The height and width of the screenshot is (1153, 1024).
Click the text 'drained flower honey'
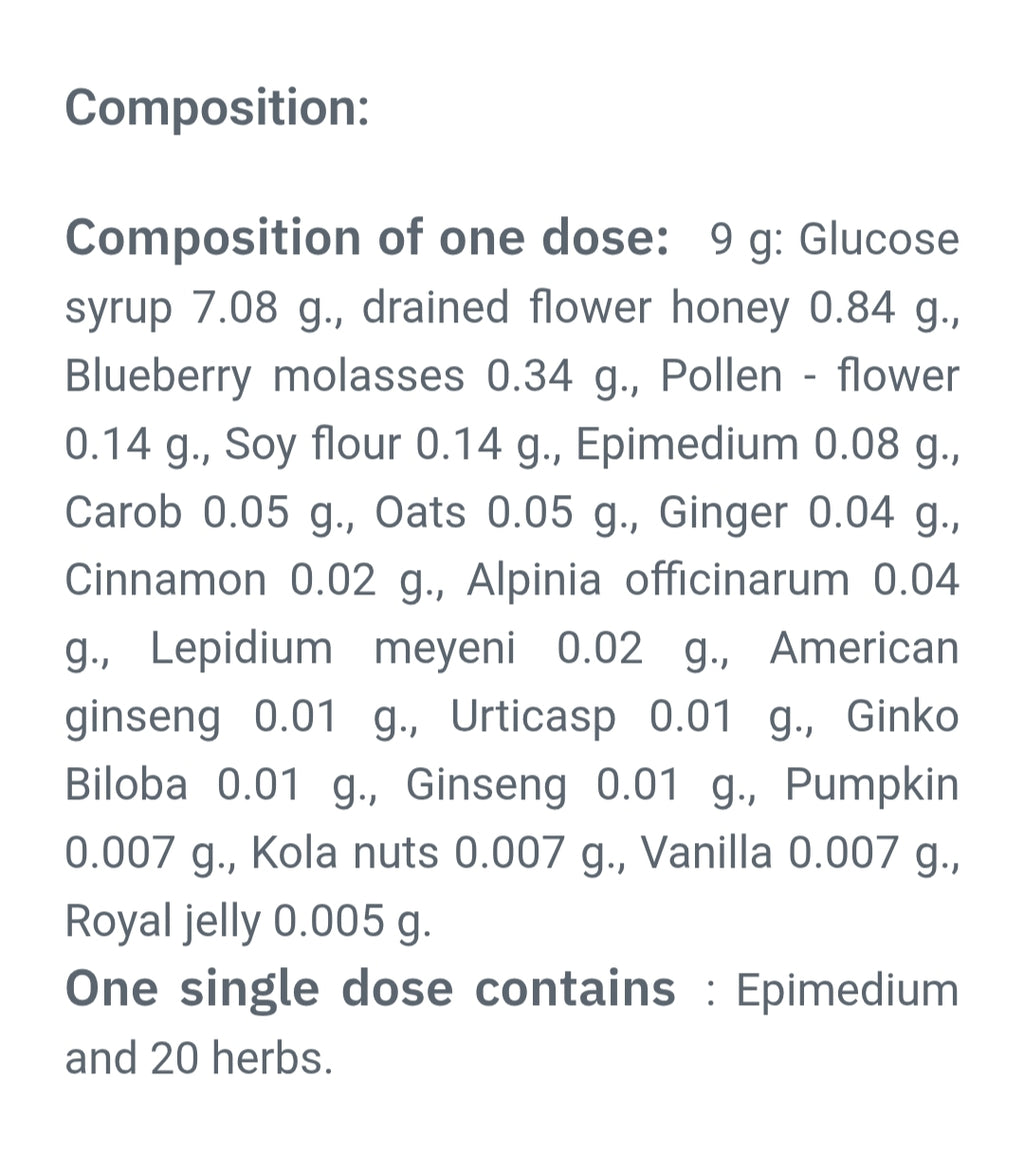click(x=576, y=307)
